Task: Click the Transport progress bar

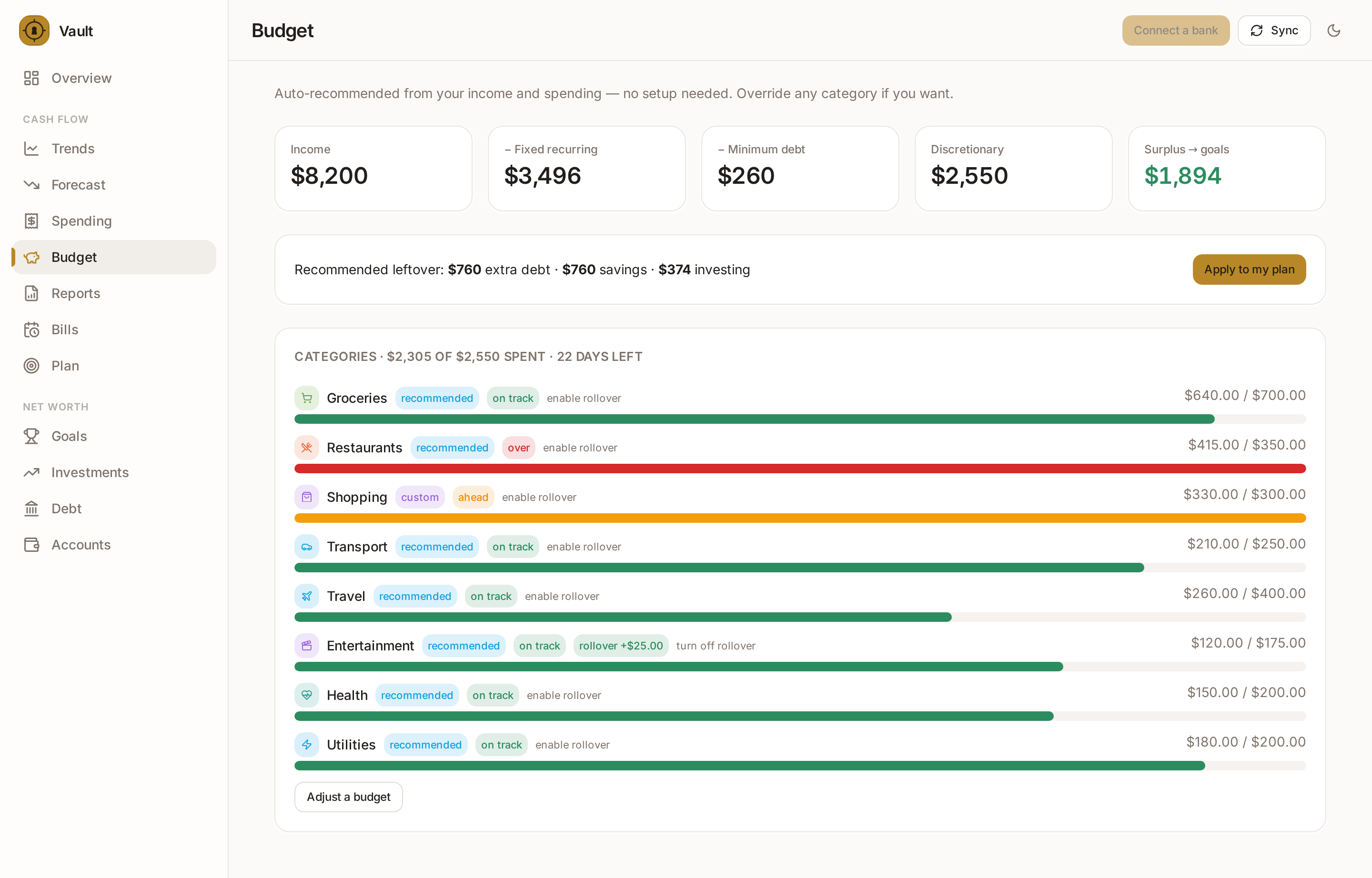Action: click(800, 568)
